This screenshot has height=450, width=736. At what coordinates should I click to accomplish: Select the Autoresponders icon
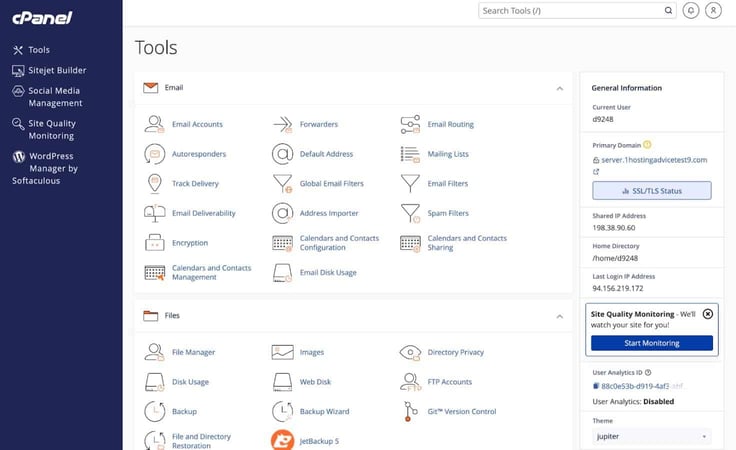click(154, 154)
